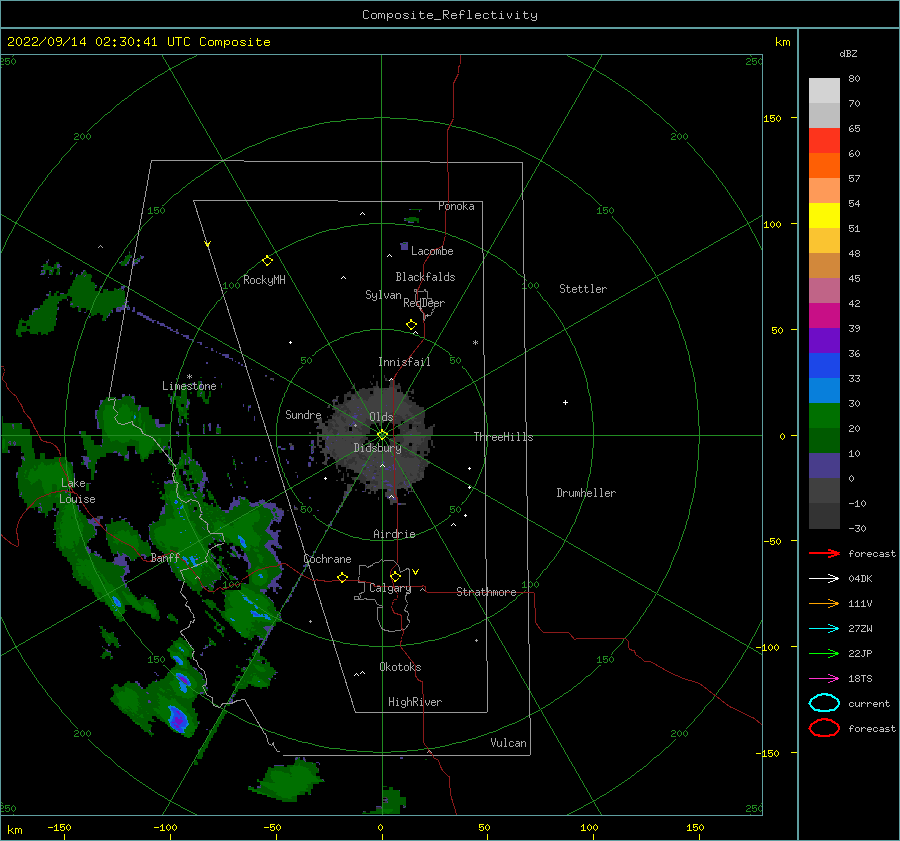Click the Calgary city label
This screenshot has height=841, width=900.
click(x=390, y=588)
